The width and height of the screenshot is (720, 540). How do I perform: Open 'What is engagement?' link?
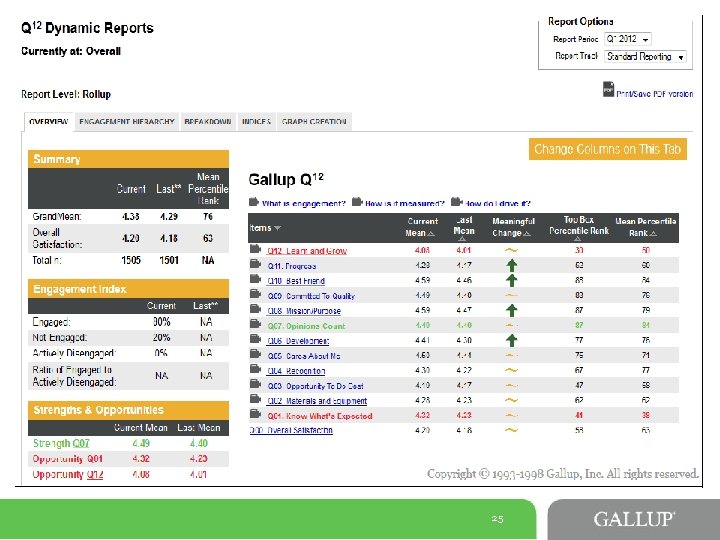click(x=304, y=203)
